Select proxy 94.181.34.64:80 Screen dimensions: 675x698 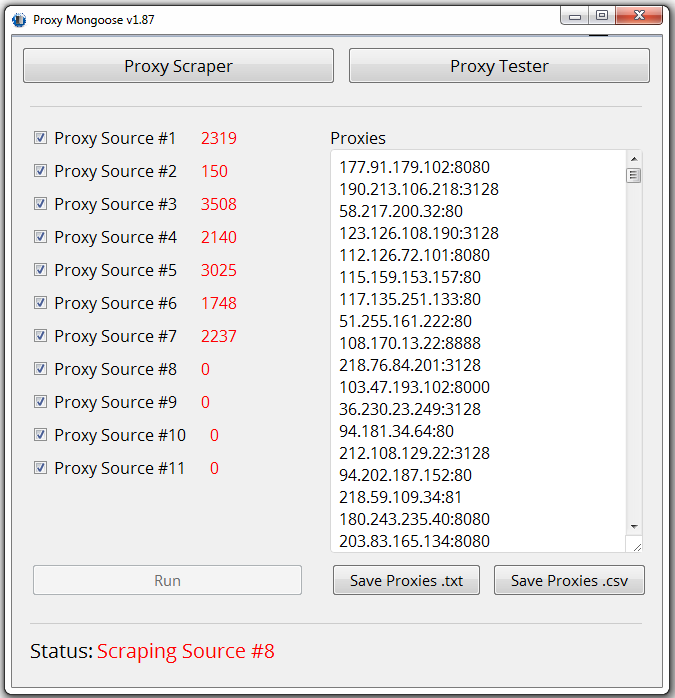coord(396,431)
